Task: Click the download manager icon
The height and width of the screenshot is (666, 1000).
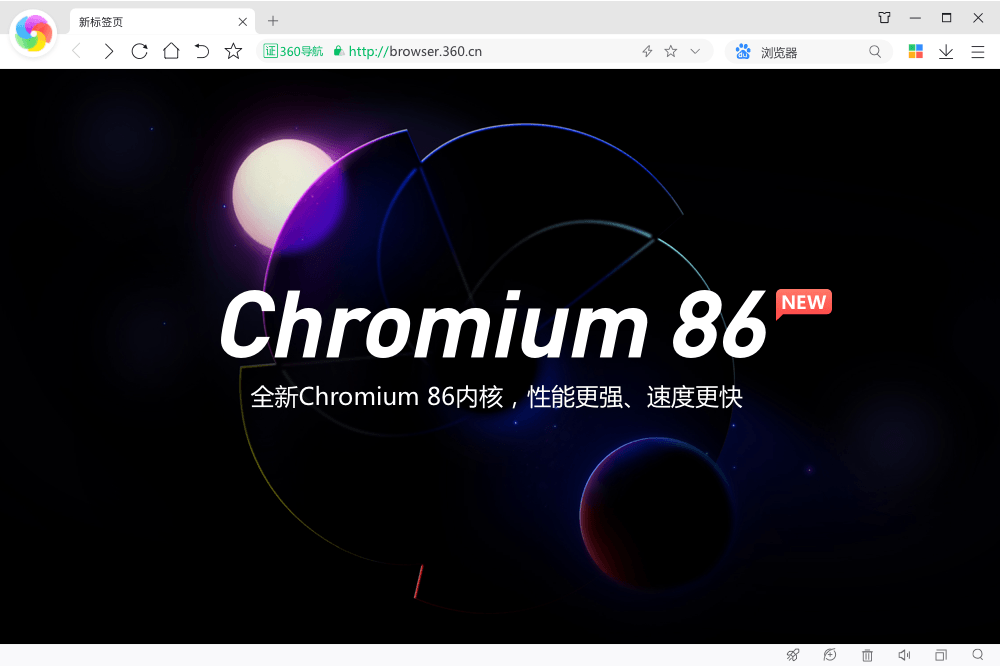Action: coord(946,51)
